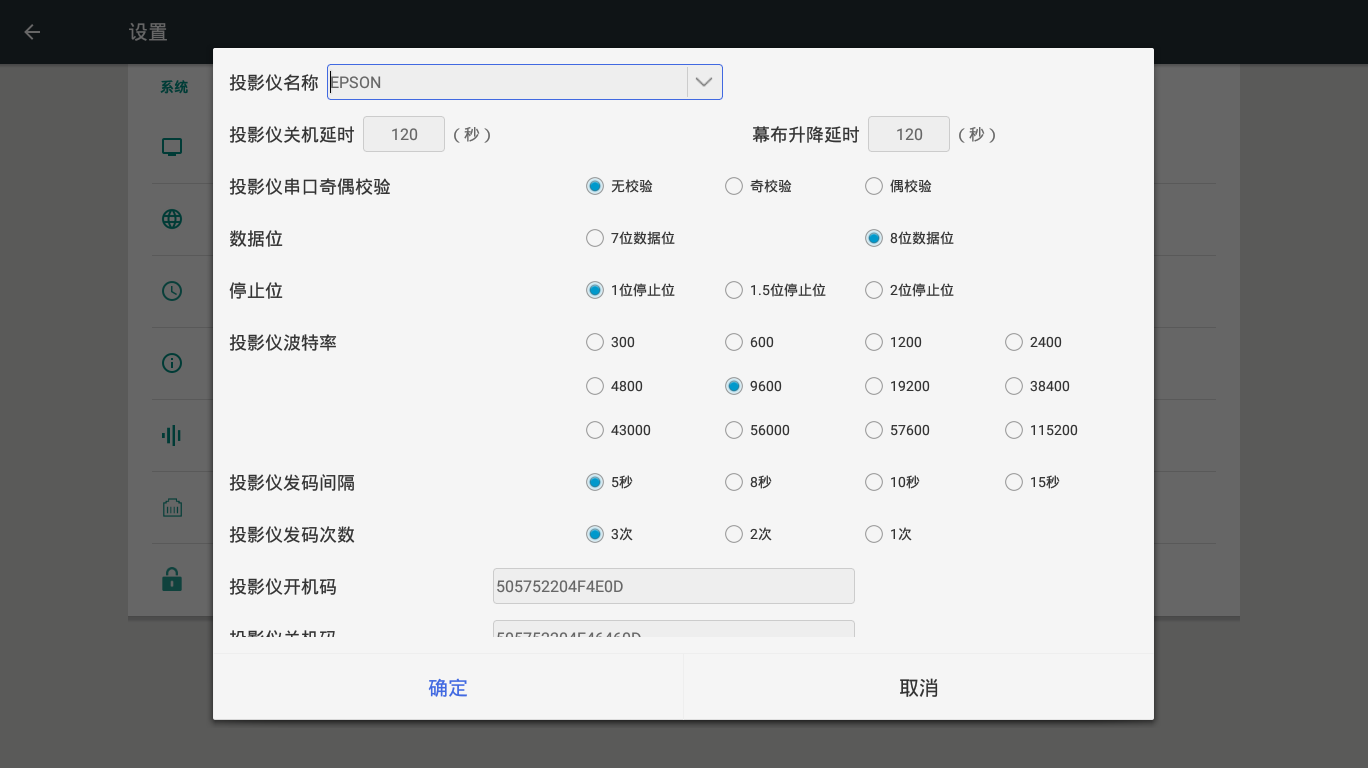The image size is (1368, 768).
Task: Click the padlock icon in the sidebar
Action: pyautogui.click(x=172, y=579)
